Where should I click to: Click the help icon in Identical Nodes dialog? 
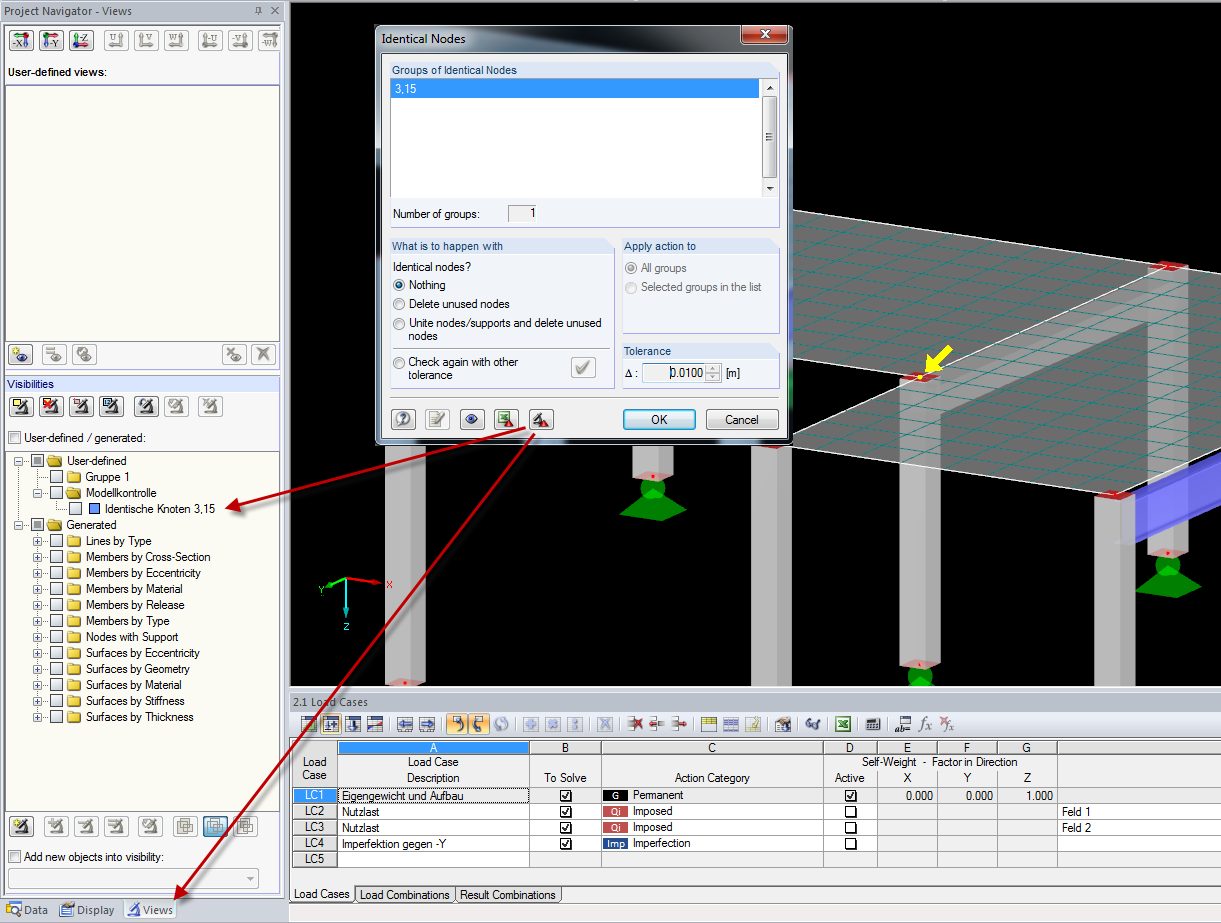click(403, 419)
